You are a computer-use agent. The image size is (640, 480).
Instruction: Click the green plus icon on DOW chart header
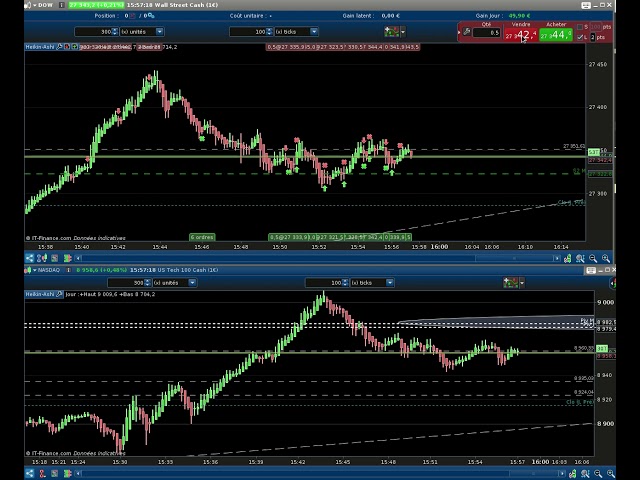pos(75,47)
